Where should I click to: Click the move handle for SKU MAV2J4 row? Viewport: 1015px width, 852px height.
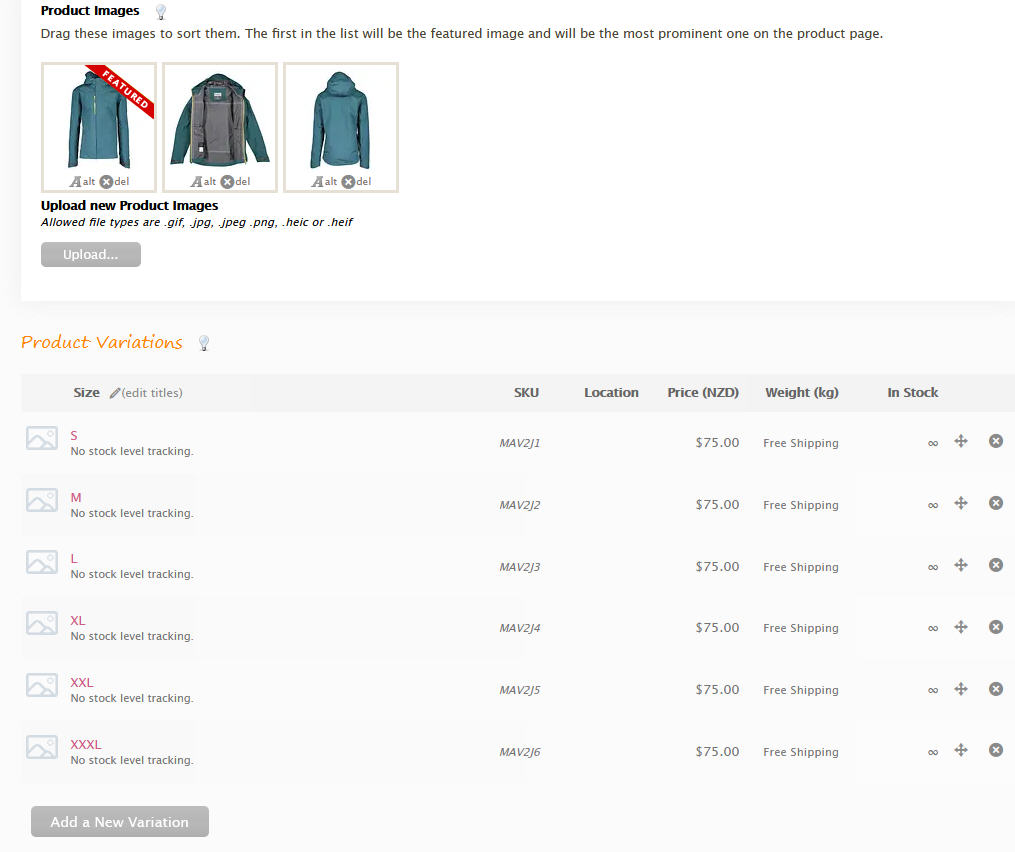[x=961, y=627]
